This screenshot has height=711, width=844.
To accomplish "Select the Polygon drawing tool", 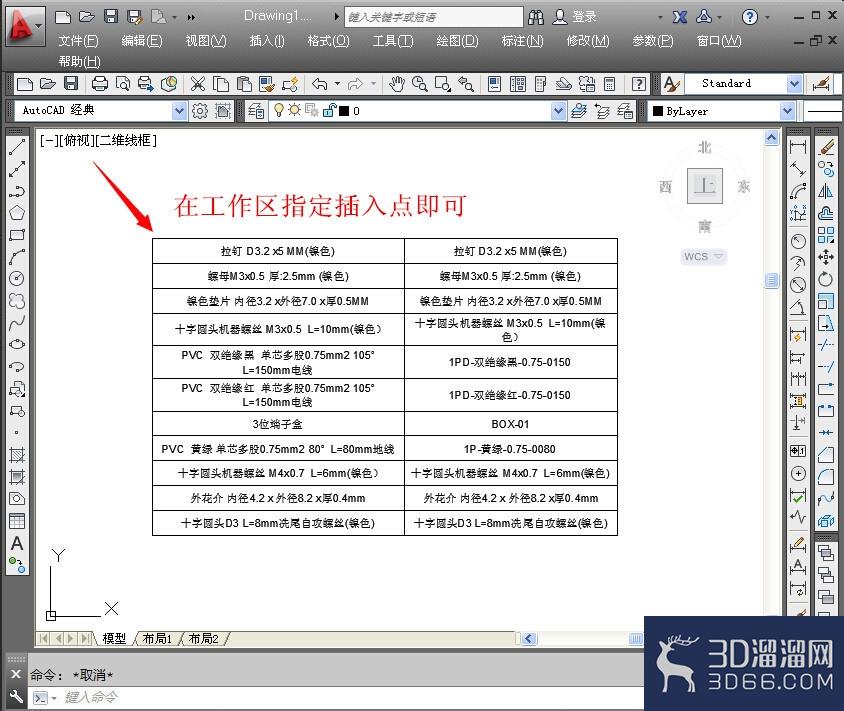I will click(17, 213).
